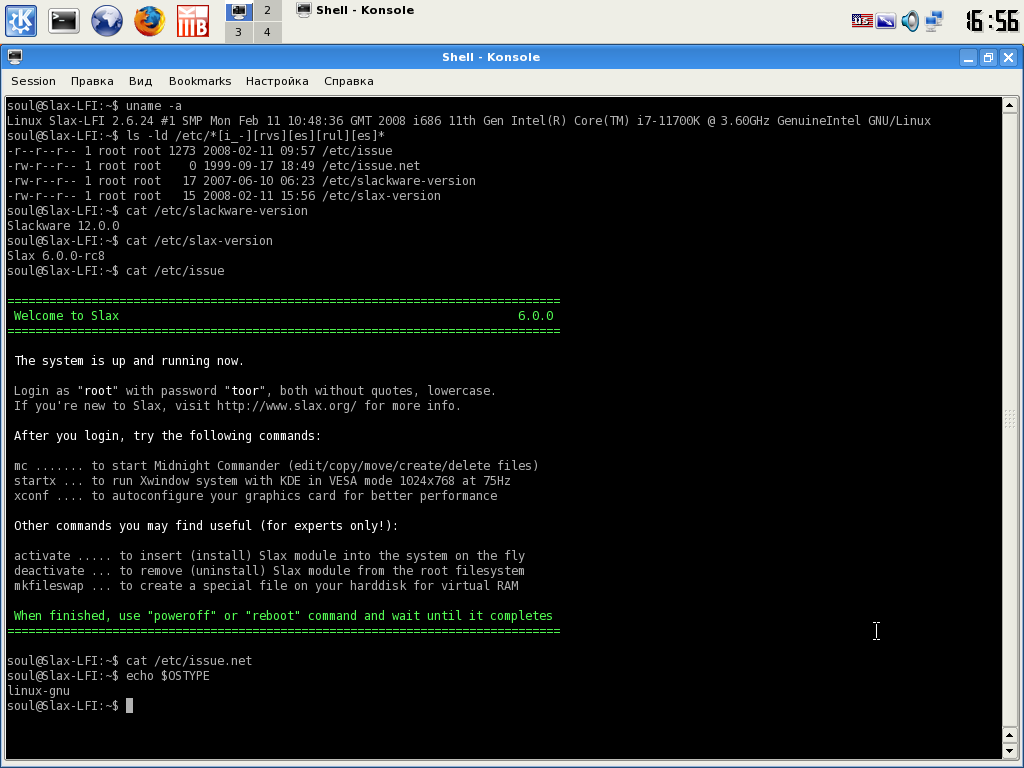This screenshot has width=1024, height=768.
Task: Click the 'uname -a' command text
Action: point(154,105)
